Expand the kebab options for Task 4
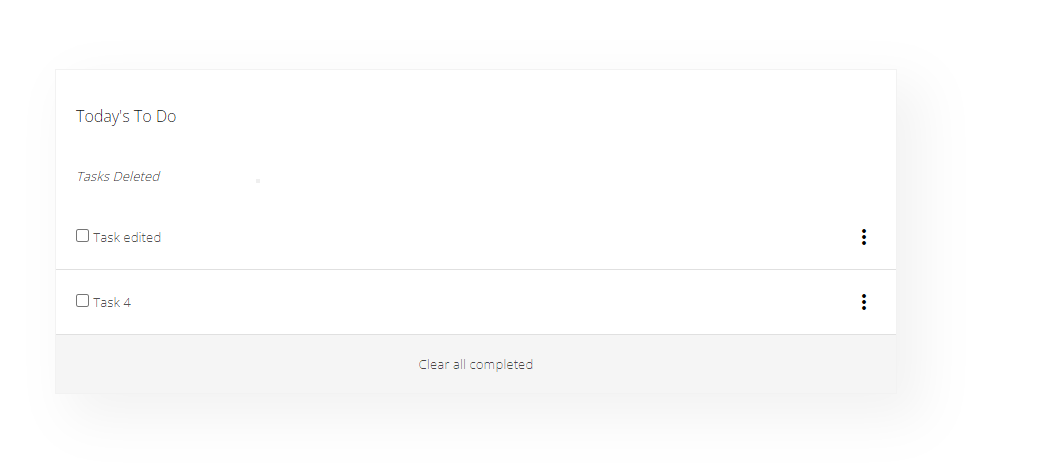Image resolution: width=1039 pixels, height=467 pixels. point(863,302)
